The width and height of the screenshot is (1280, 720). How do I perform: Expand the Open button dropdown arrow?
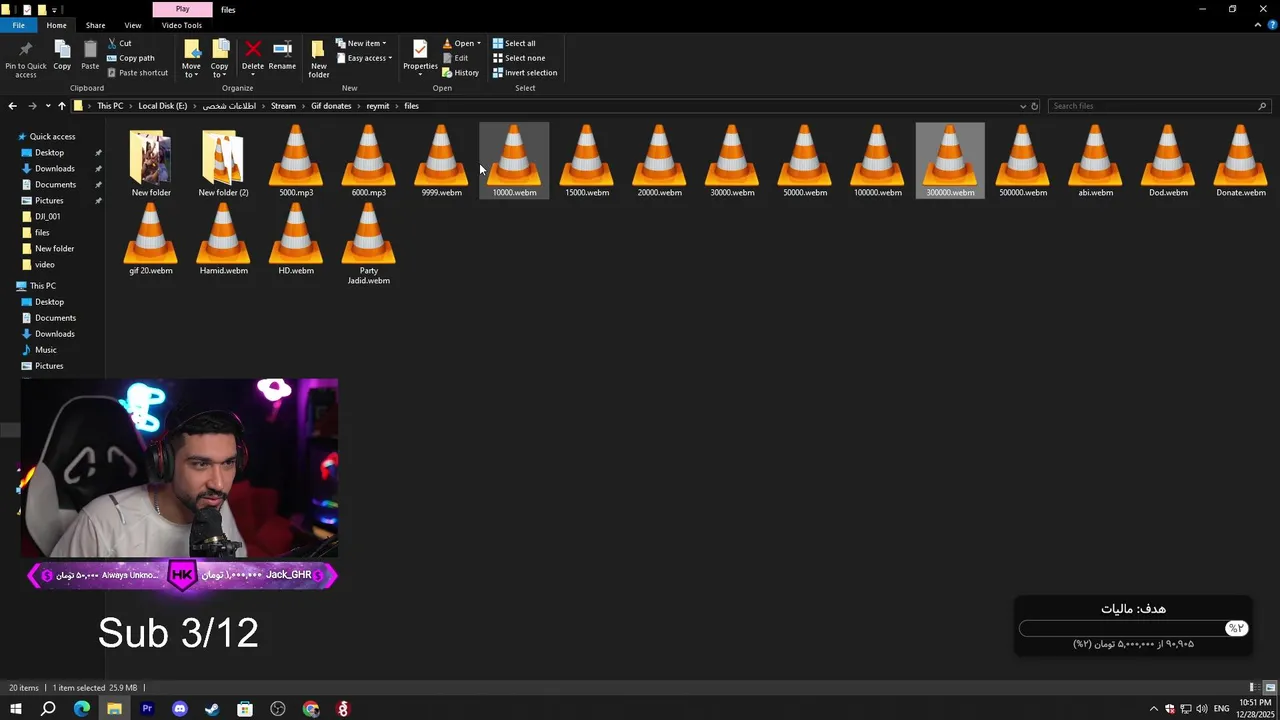click(x=479, y=43)
